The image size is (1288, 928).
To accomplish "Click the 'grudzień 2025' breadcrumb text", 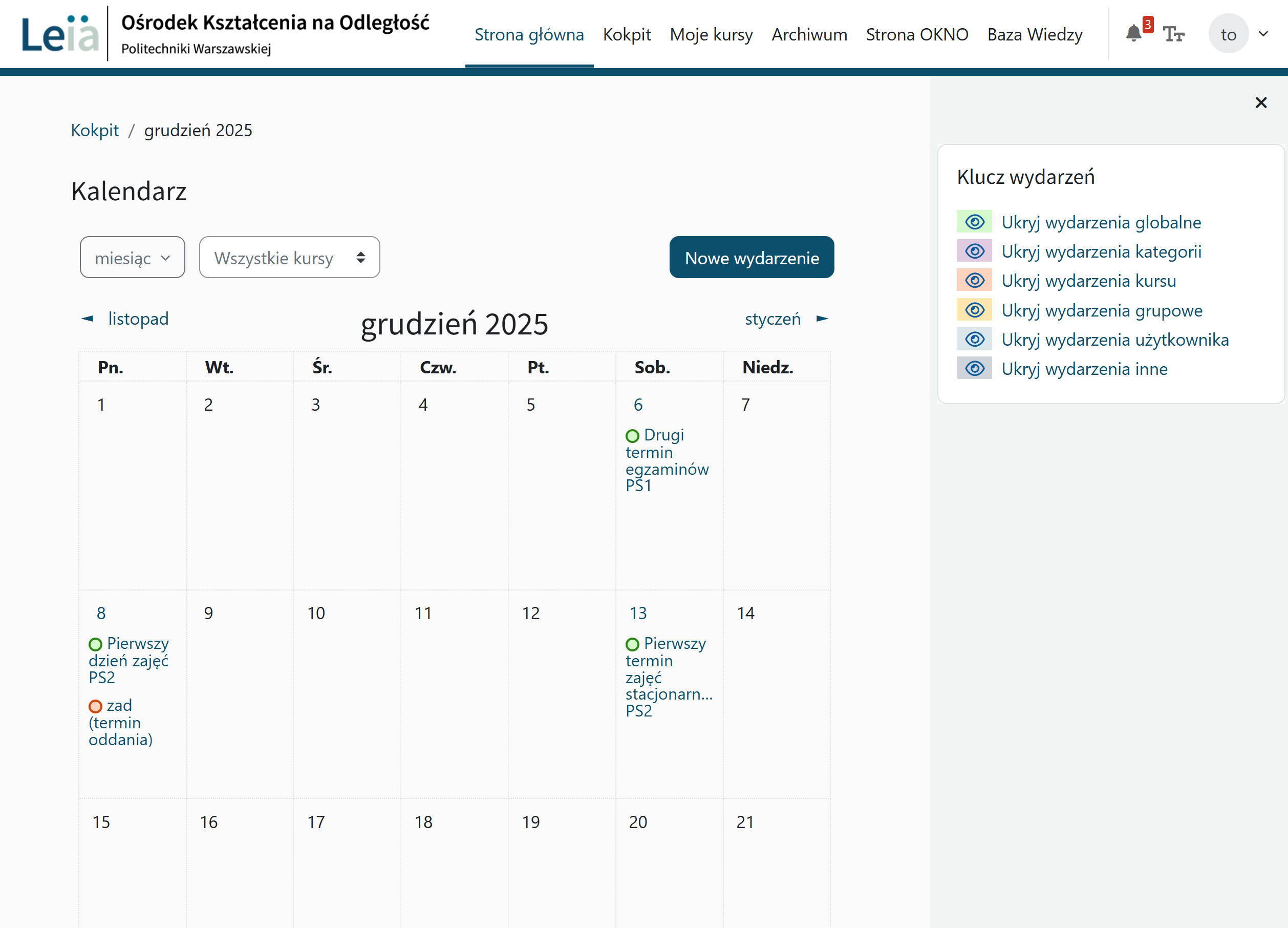I will click(198, 130).
